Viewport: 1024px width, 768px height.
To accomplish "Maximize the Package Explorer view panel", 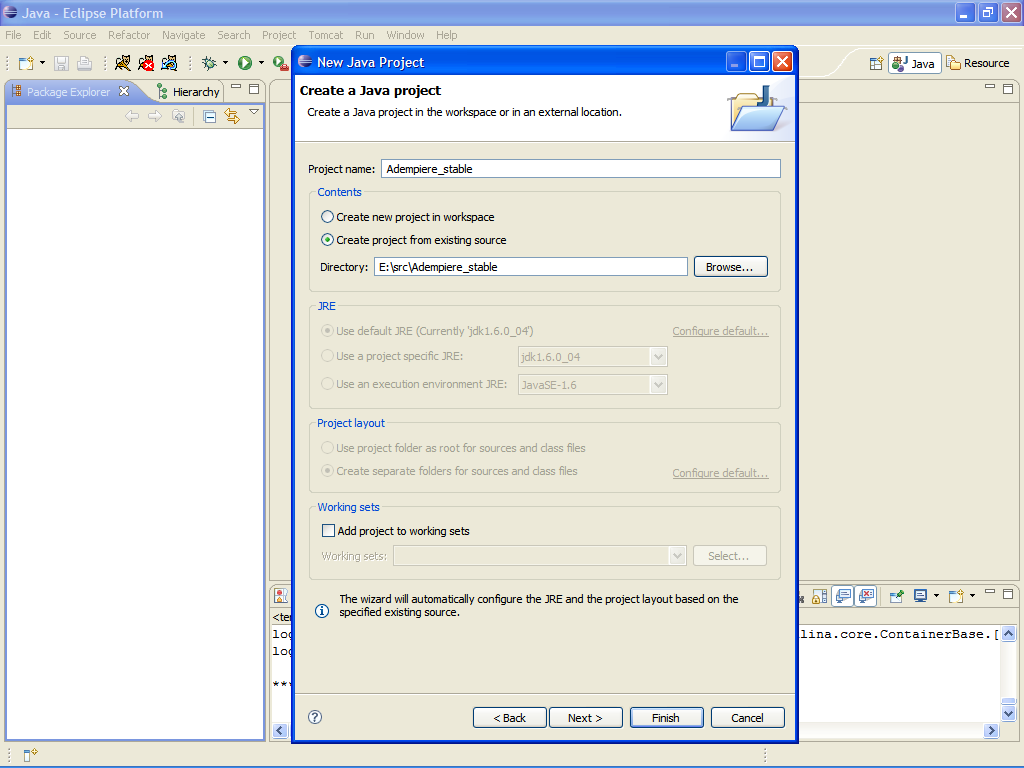I will tap(255, 89).
